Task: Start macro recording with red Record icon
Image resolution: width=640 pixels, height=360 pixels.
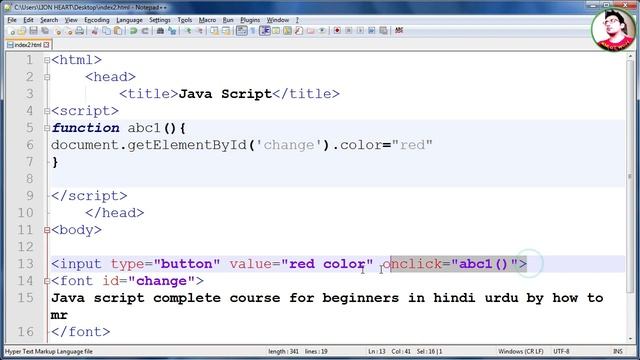Action: [337, 31]
